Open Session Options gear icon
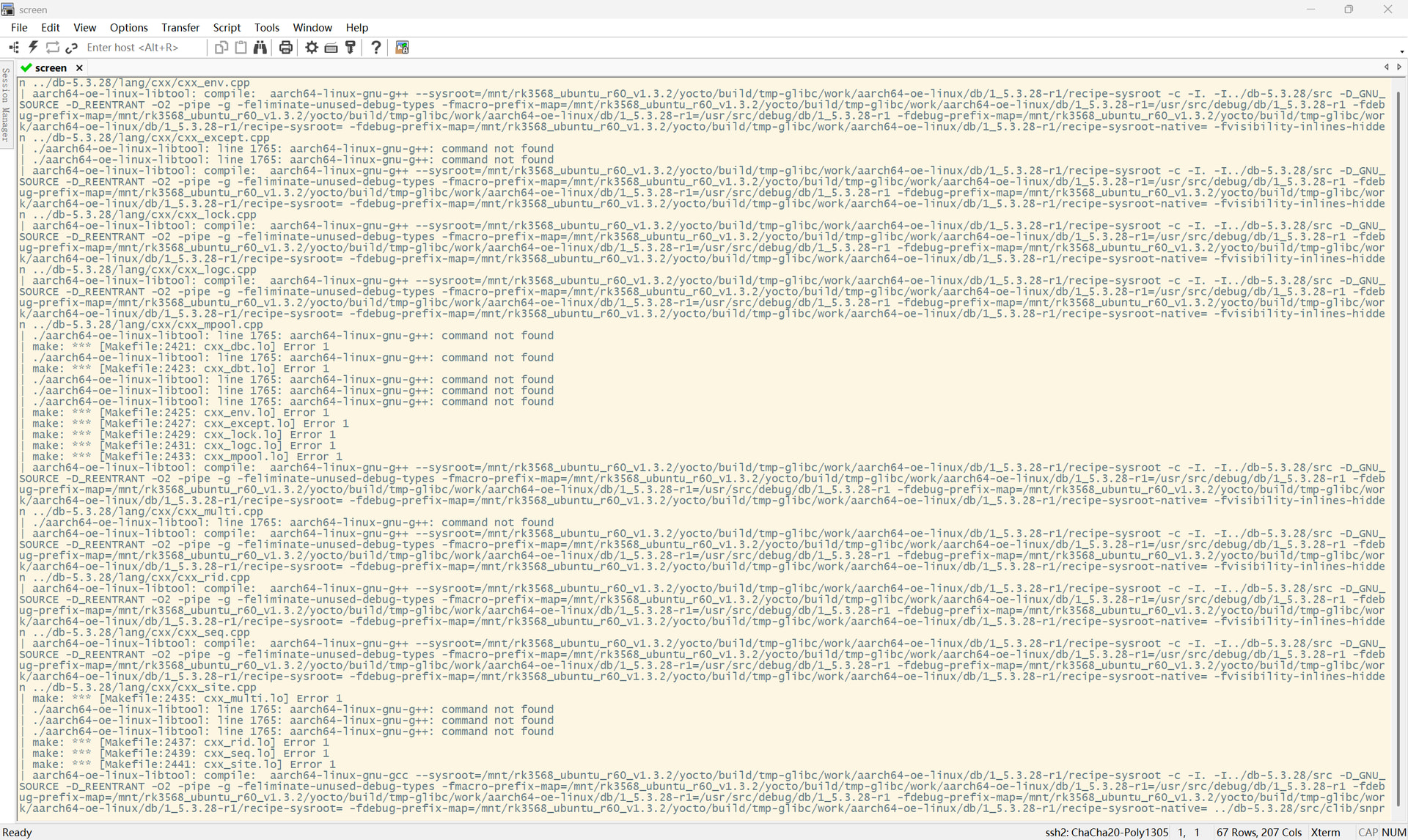Viewport: 1408px width, 840px height. (312, 48)
